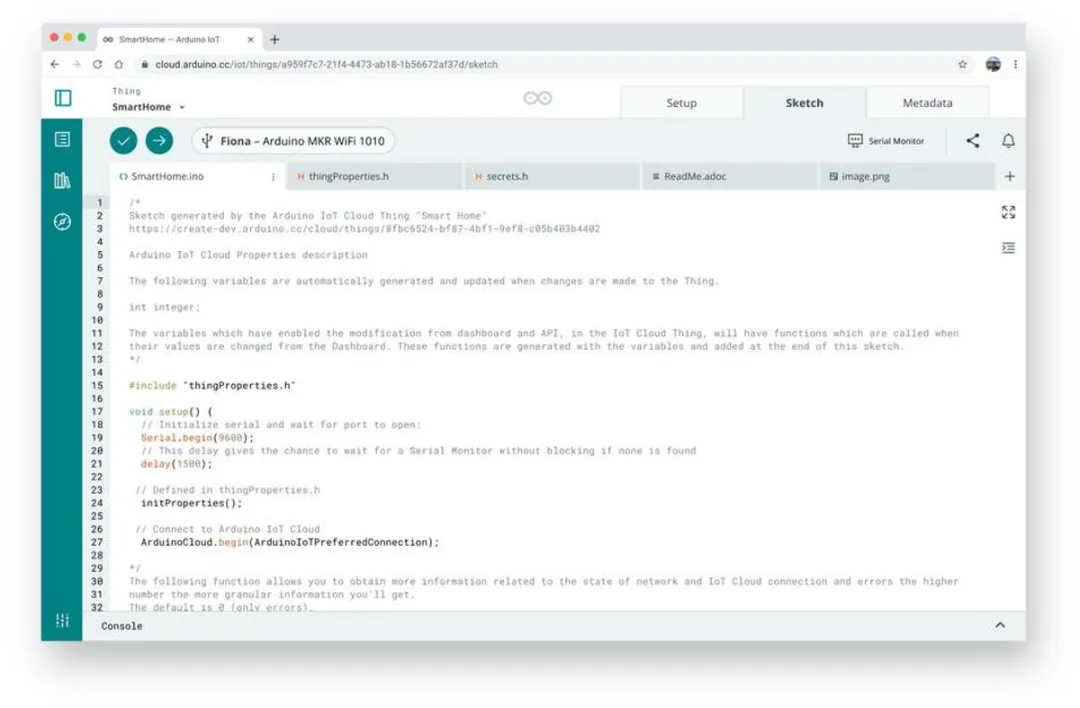Go forward in browser
1080x708 pixels.
76,64
